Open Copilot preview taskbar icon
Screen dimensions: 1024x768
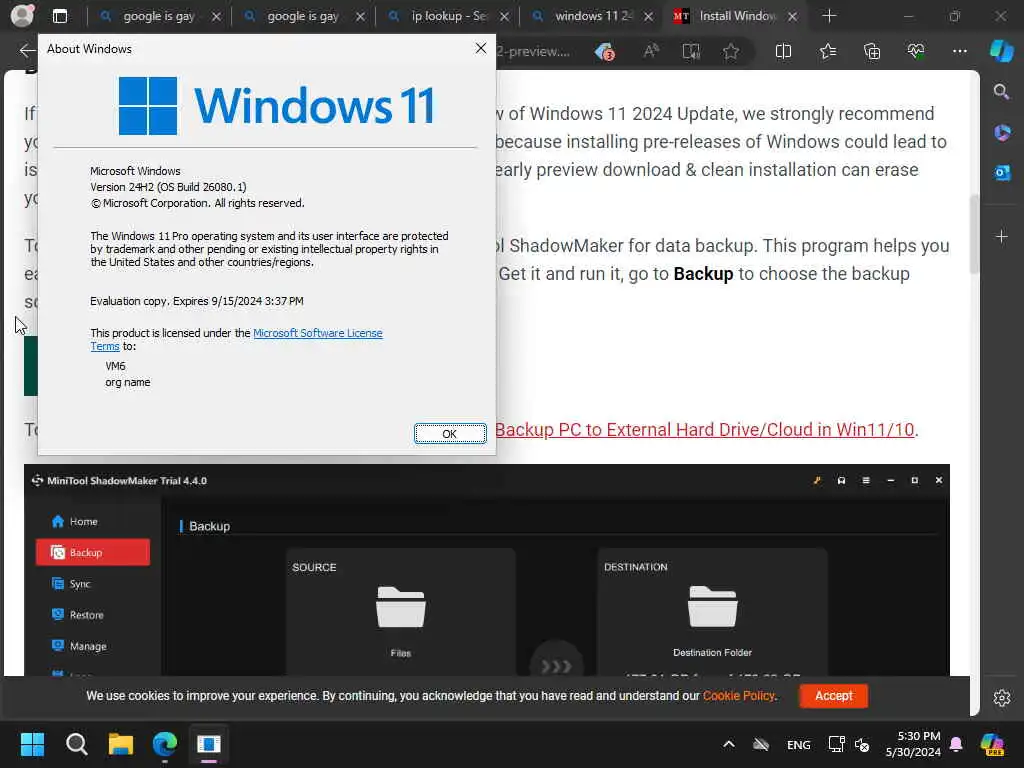993,744
